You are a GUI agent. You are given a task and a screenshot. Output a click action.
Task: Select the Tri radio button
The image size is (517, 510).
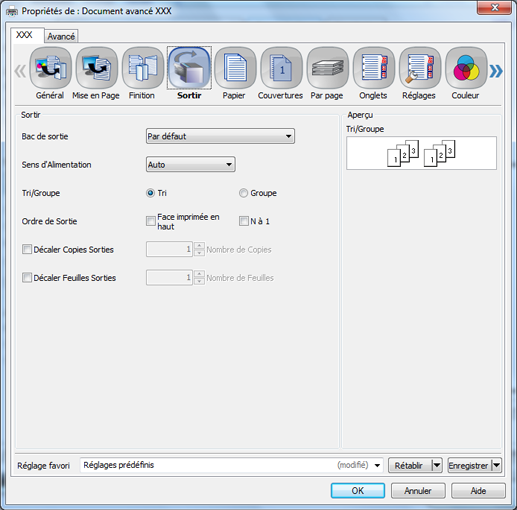[x=150, y=193]
